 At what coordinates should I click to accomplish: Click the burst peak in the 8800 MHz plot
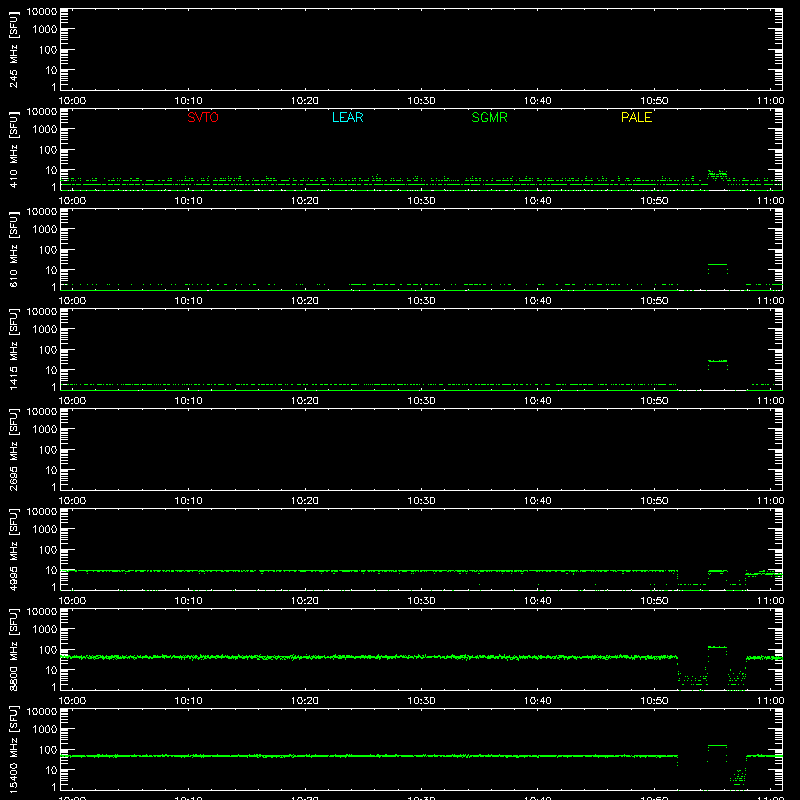tap(717, 647)
